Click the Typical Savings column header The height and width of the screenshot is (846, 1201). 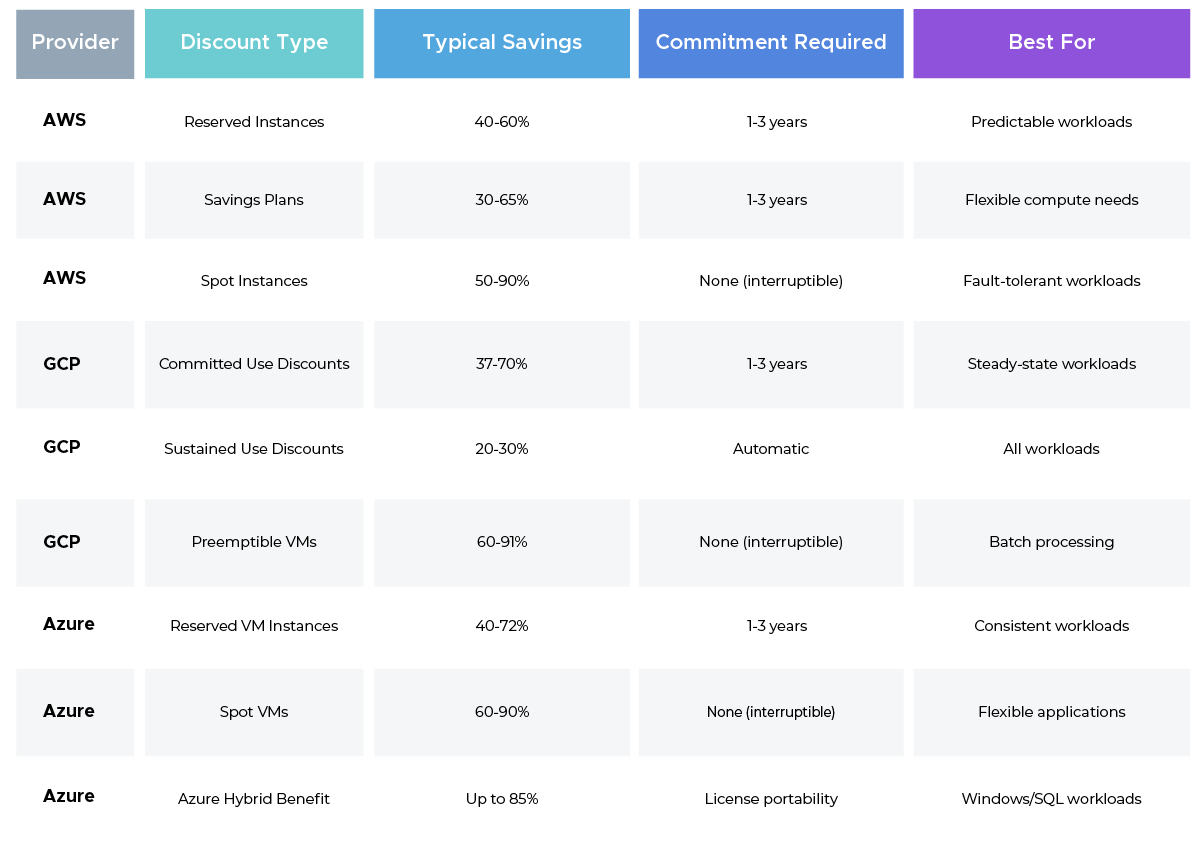[501, 42]
